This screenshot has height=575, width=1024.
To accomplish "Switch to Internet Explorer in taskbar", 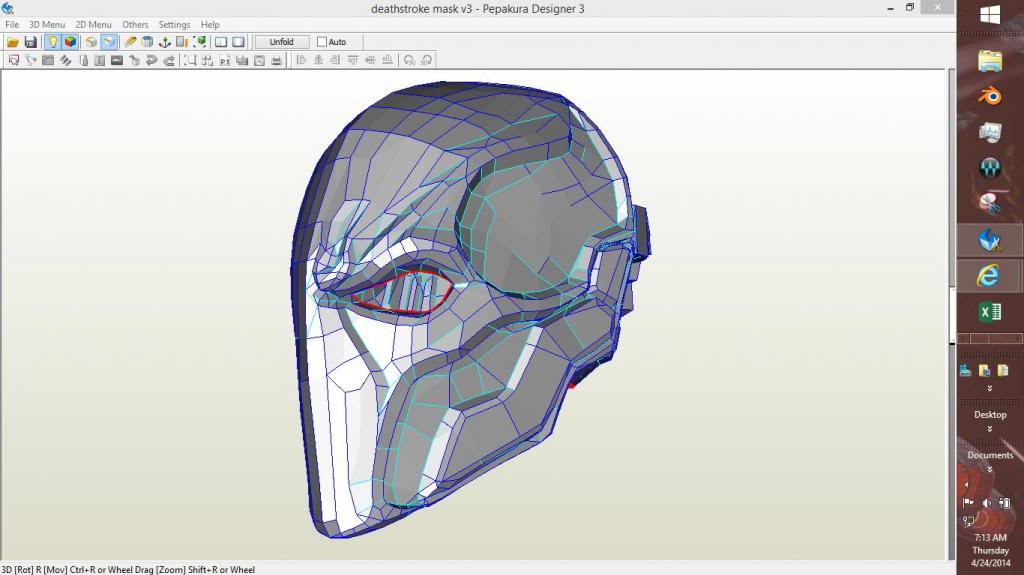I will [990, 275].
